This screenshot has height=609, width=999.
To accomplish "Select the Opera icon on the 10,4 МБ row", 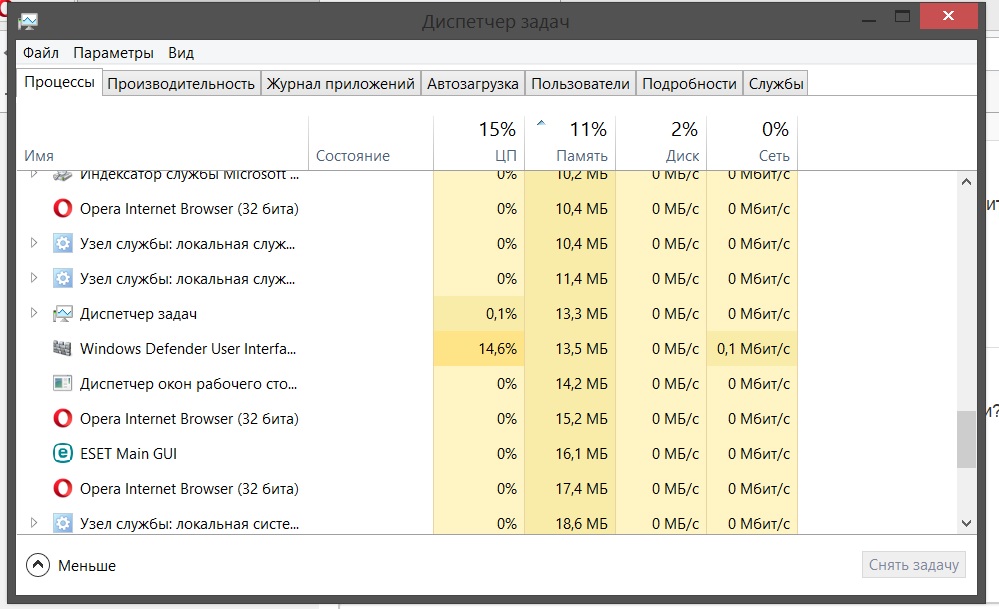I will [x=62, y=209].
